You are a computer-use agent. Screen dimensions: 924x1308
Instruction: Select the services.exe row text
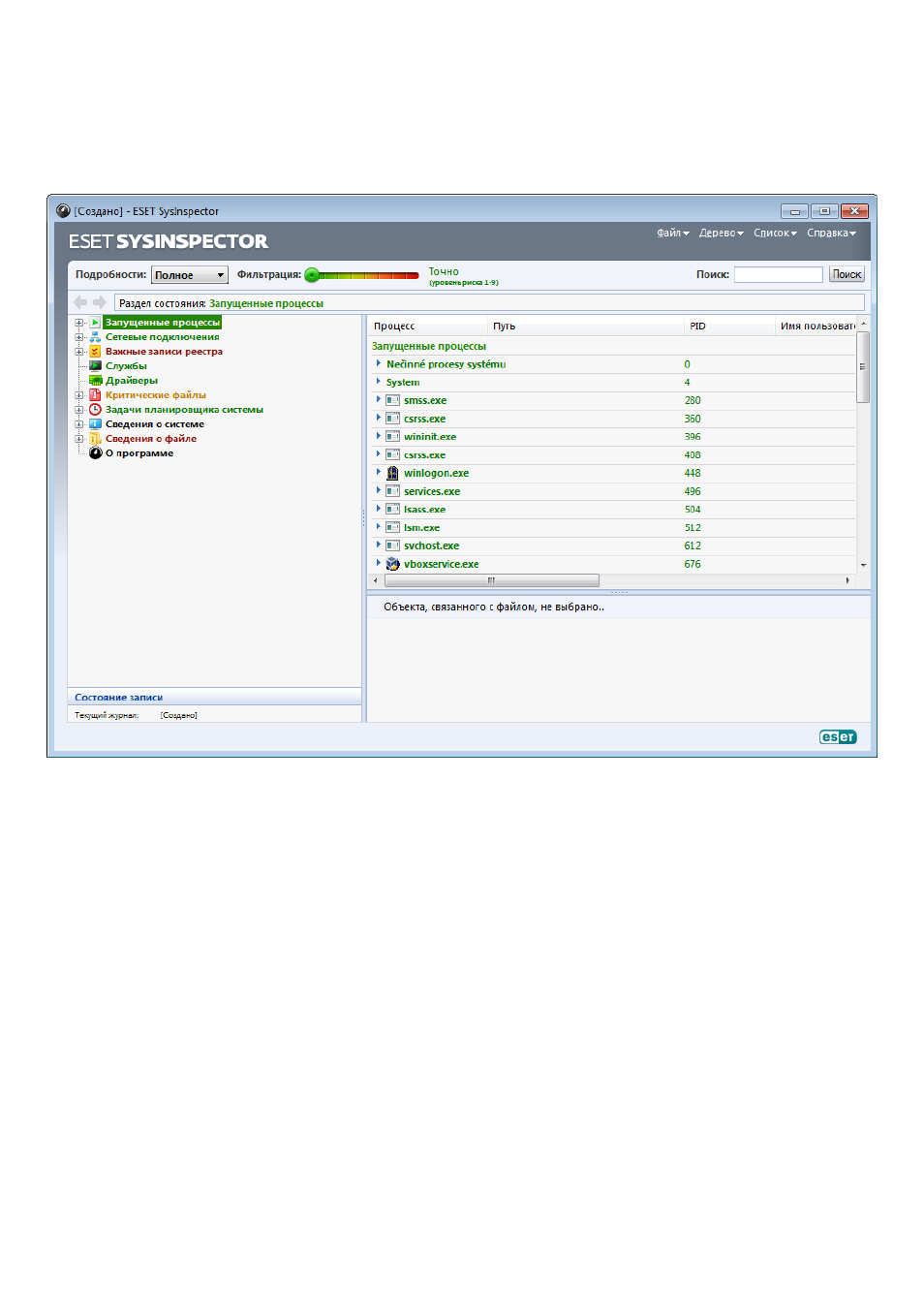[x=432, y=491]
